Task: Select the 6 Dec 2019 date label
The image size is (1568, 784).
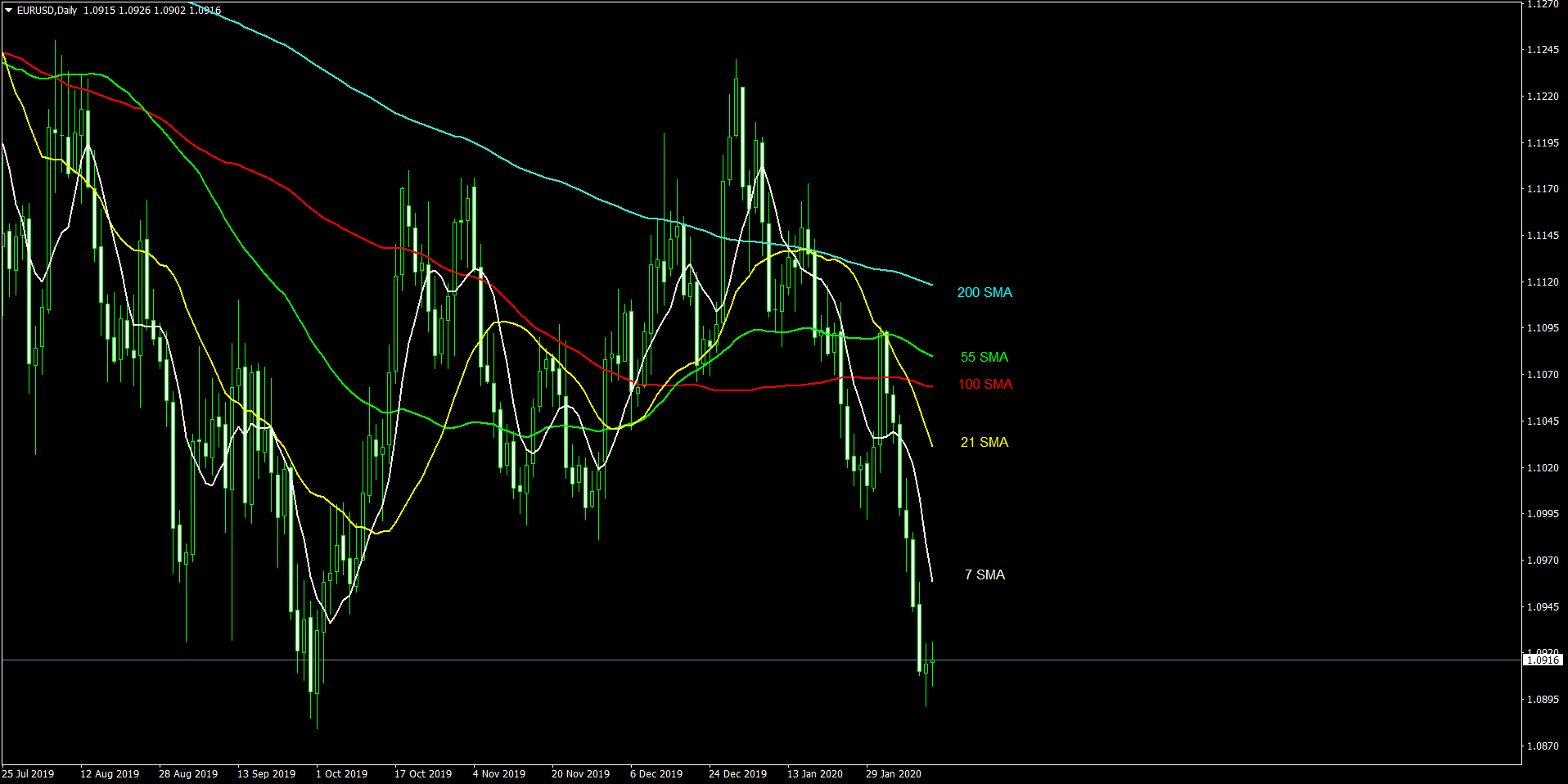Action: pos(656,774)
